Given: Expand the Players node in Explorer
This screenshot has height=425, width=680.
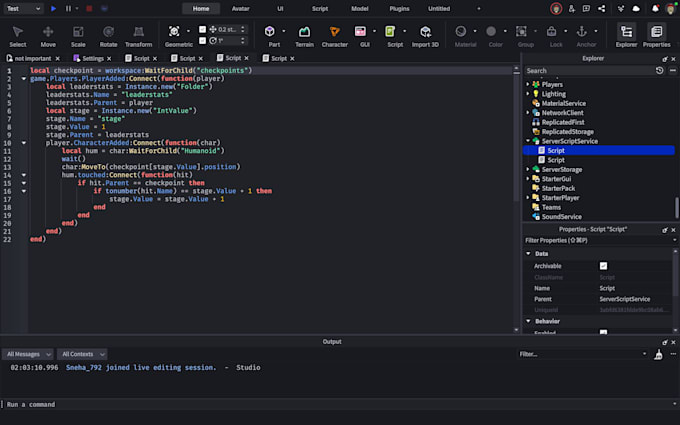Looking at the screenshot, I should (x=528, y=84).
